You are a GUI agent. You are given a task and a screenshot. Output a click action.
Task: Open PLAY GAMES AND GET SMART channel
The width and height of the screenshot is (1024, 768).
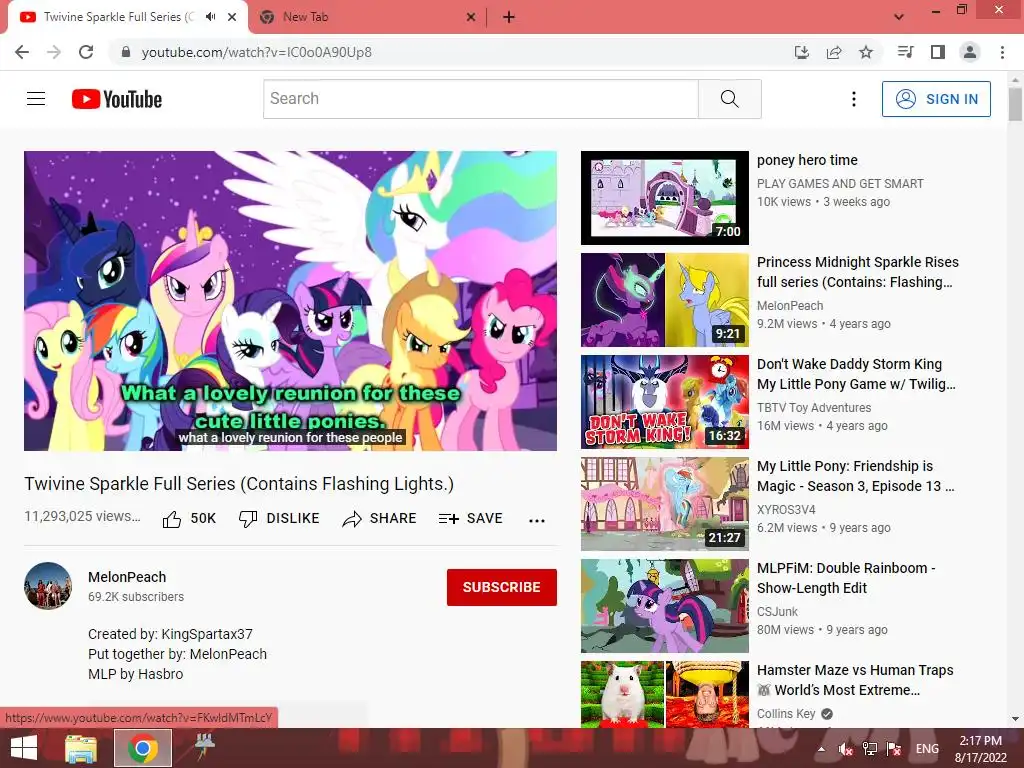[840, 184]
